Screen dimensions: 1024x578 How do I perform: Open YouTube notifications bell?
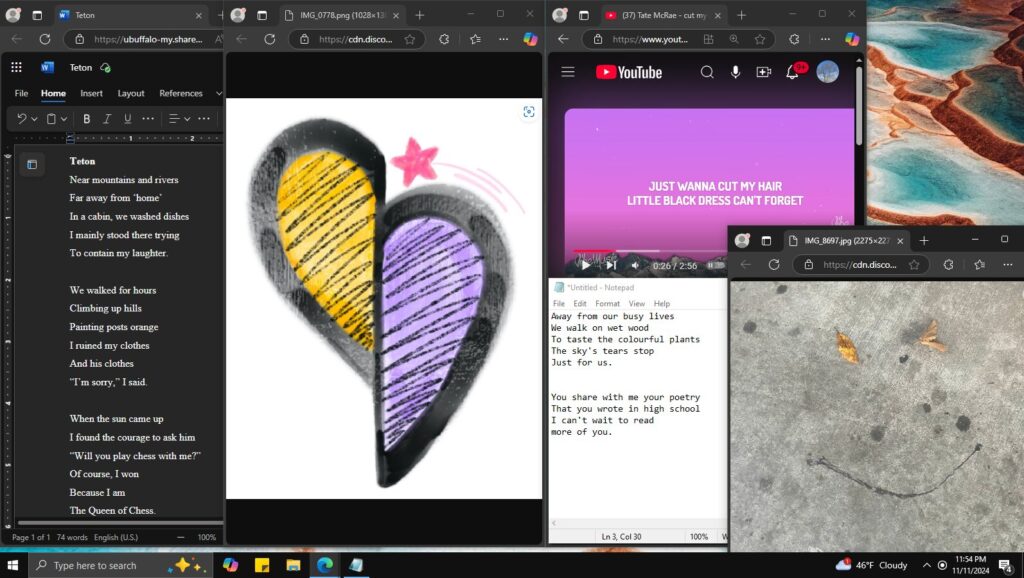(793, 72)
